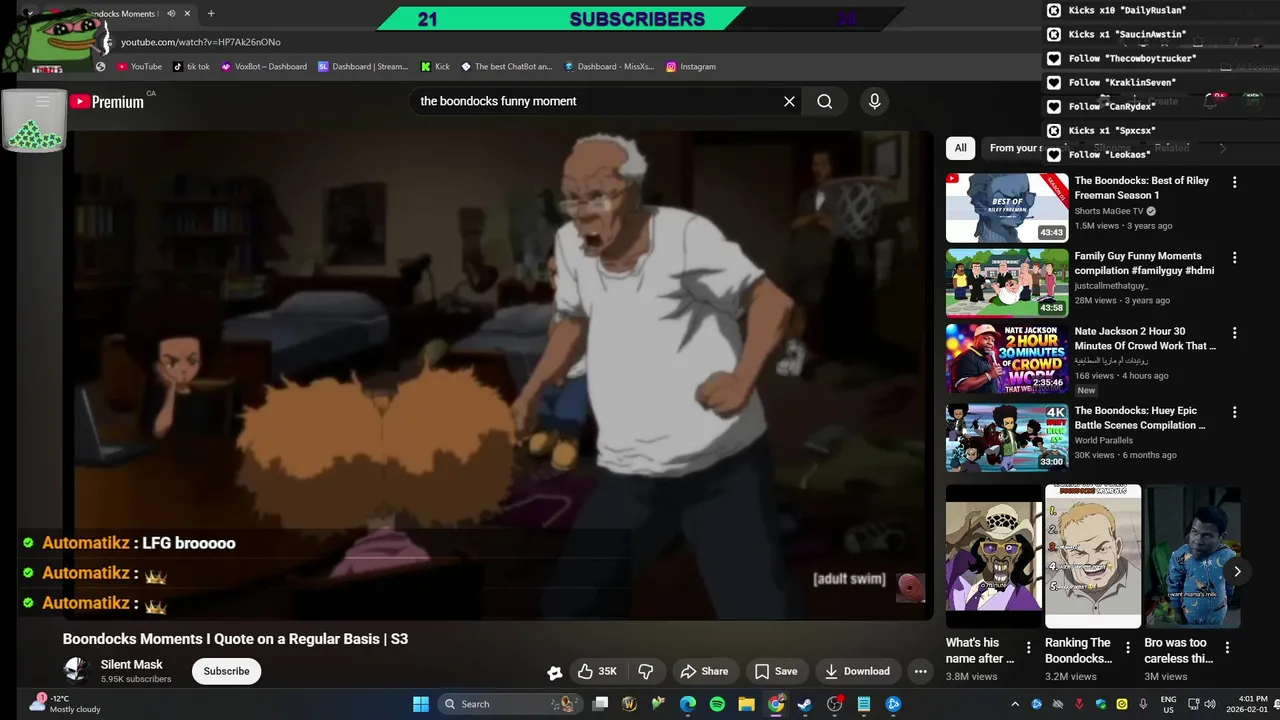Open Steam from the taskbar
The width and height of the screenshot is (1280, 720).
click(x=805, y=704)
